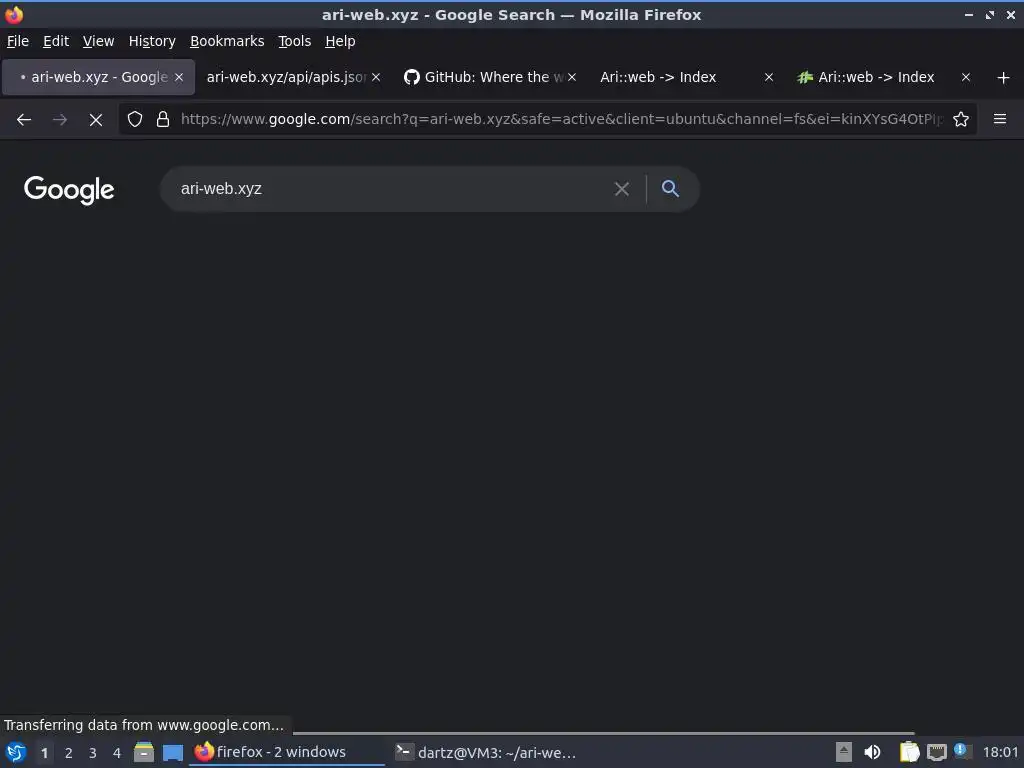This screenshot has width=1024, height=768.
Task: Open the Edit menu
Action: 56,41
